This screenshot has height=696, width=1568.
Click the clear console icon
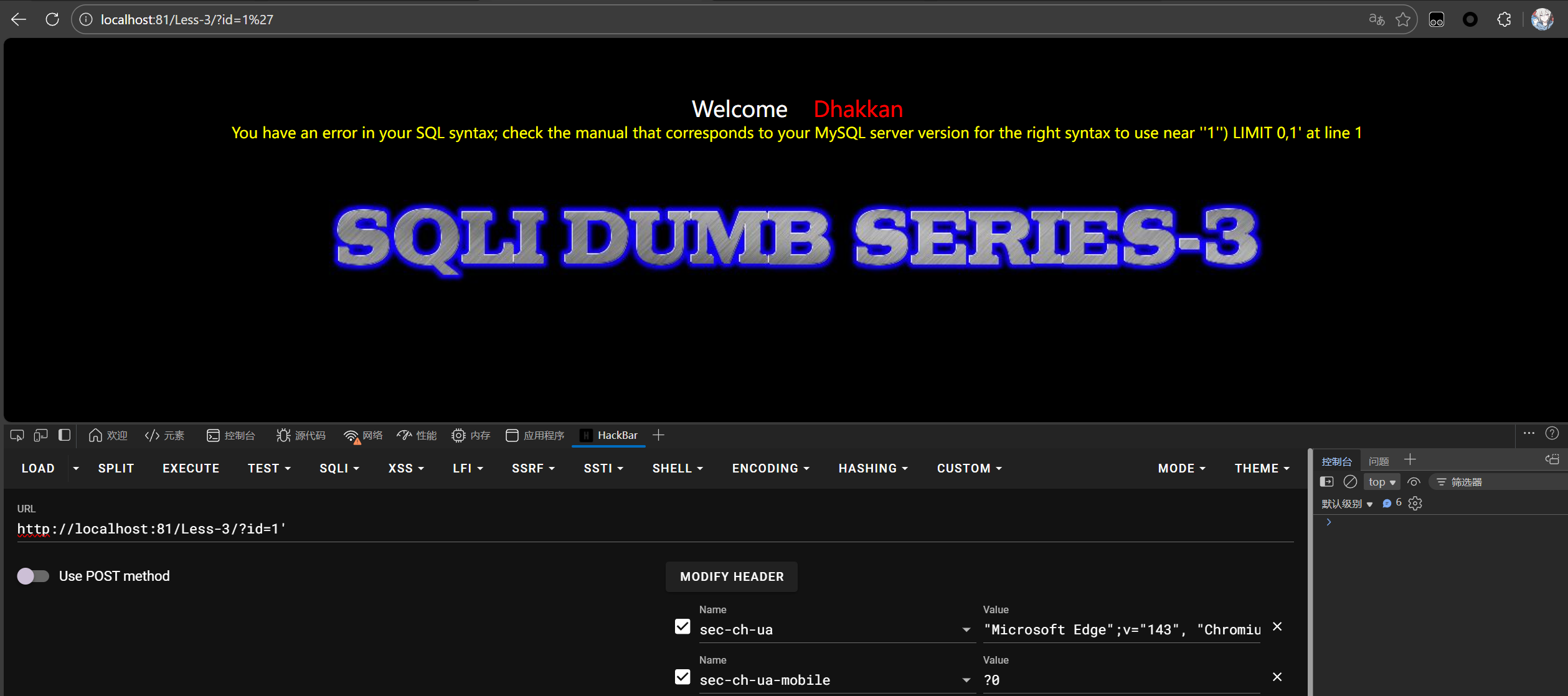pos(1350,482)
